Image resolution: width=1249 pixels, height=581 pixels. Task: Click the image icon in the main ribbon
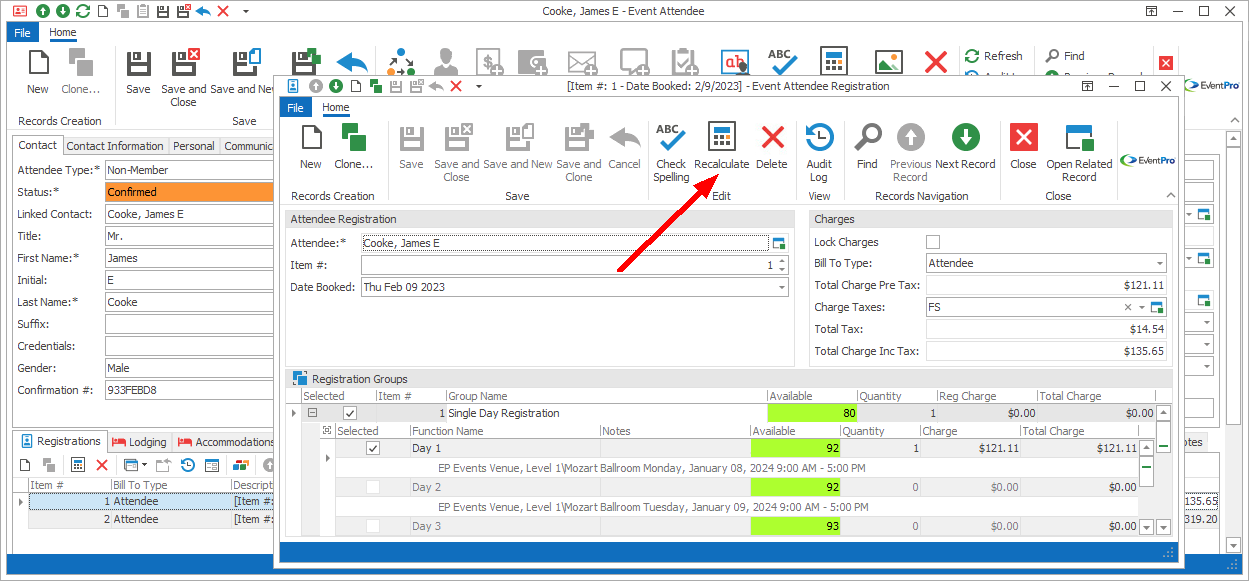click(x=888, y=62)
